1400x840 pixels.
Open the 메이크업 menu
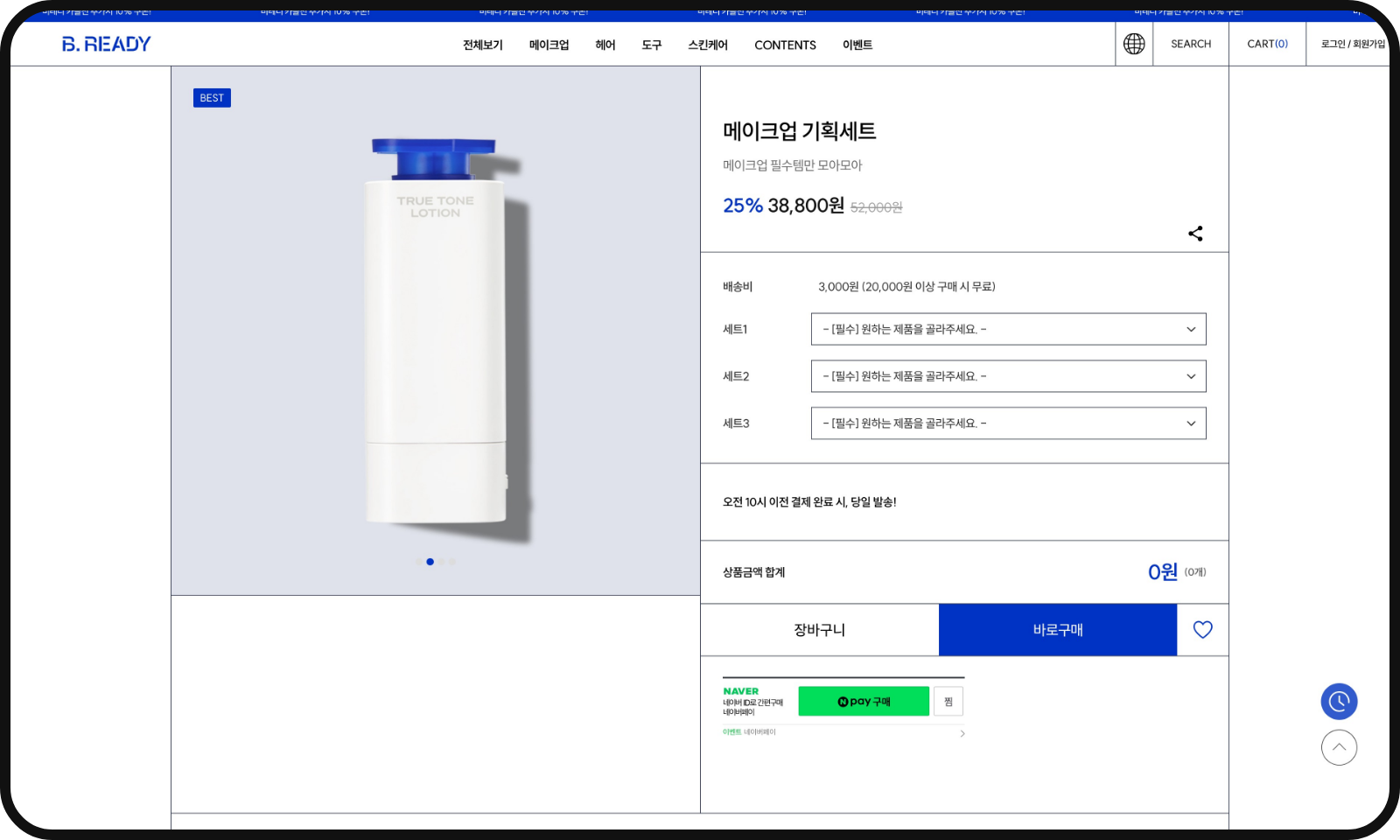(x=549, y=45)
